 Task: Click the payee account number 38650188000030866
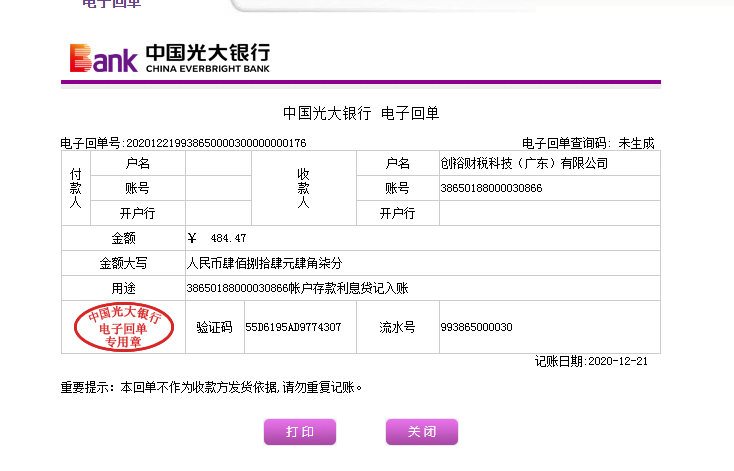coord(491,188)
